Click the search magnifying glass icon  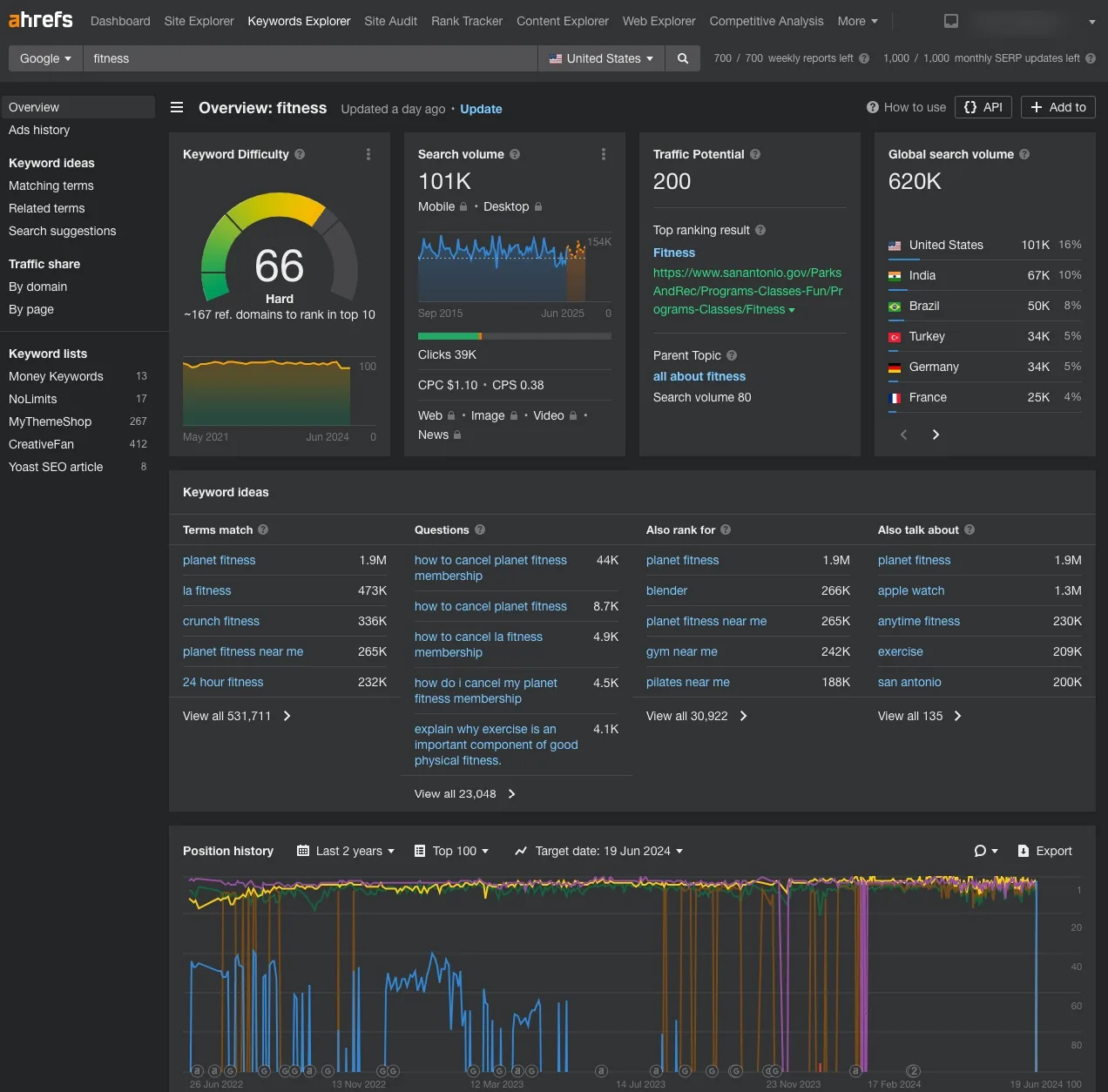click(x=682, y=58)
